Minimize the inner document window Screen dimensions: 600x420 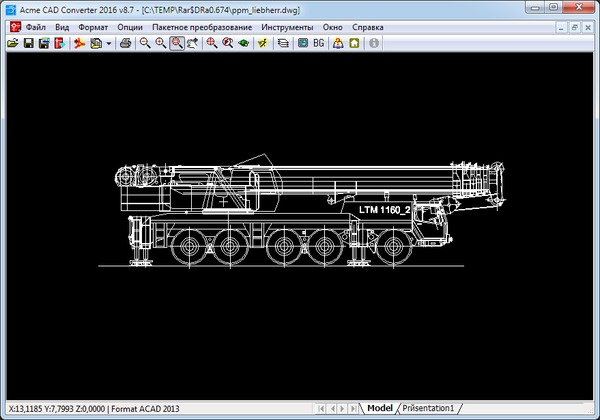tap(561, 27)
